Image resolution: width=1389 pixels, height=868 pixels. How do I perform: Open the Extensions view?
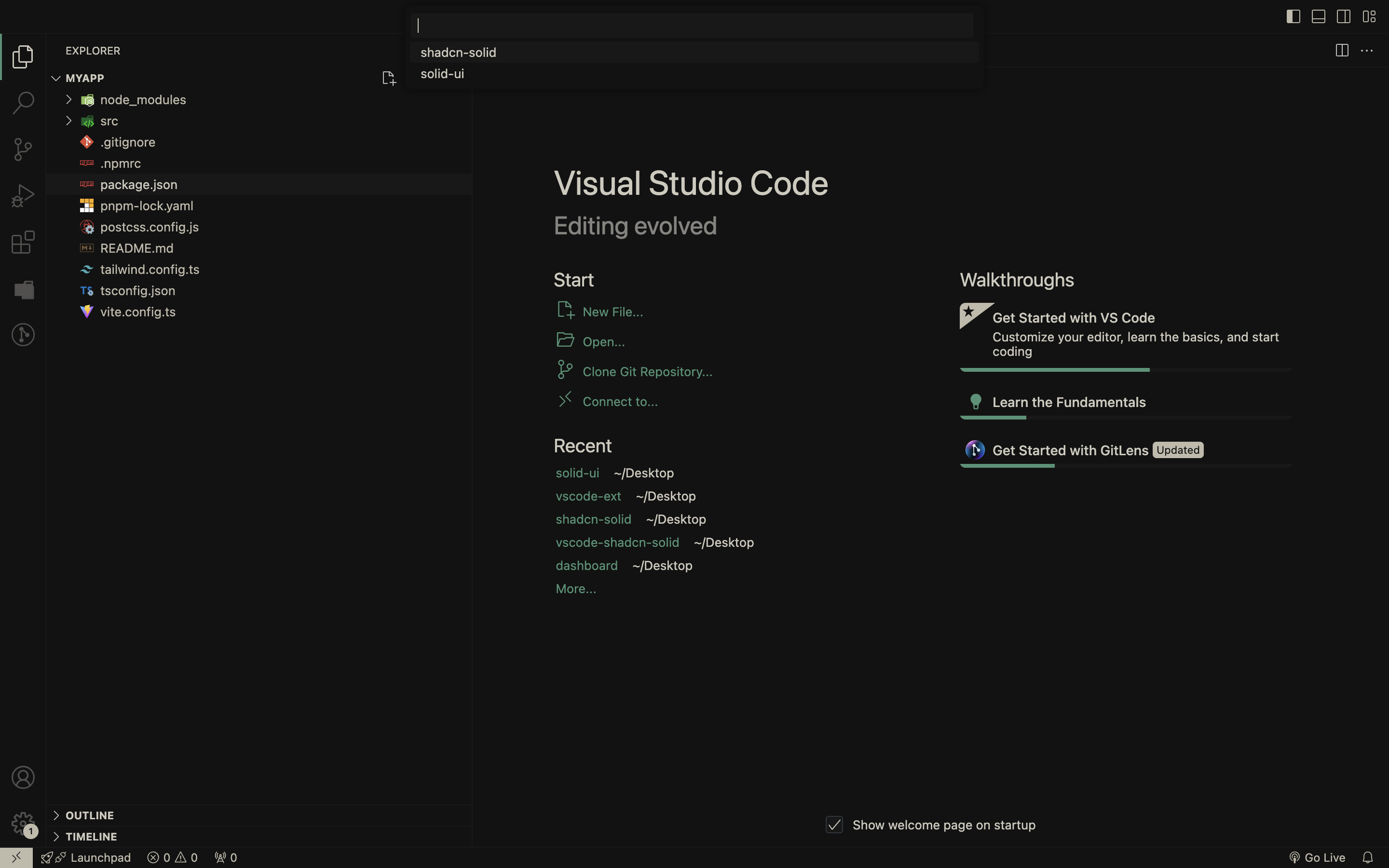click(23, 242)
